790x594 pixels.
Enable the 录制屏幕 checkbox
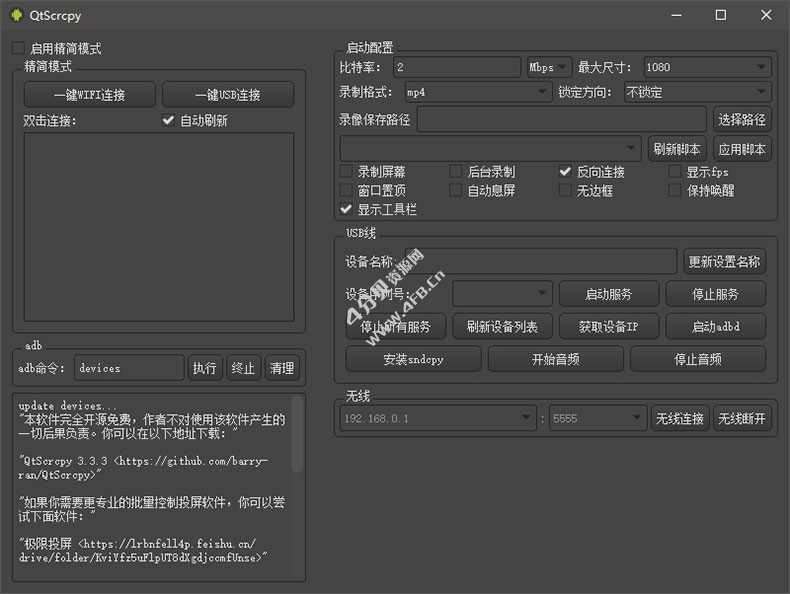pos(346,172)
